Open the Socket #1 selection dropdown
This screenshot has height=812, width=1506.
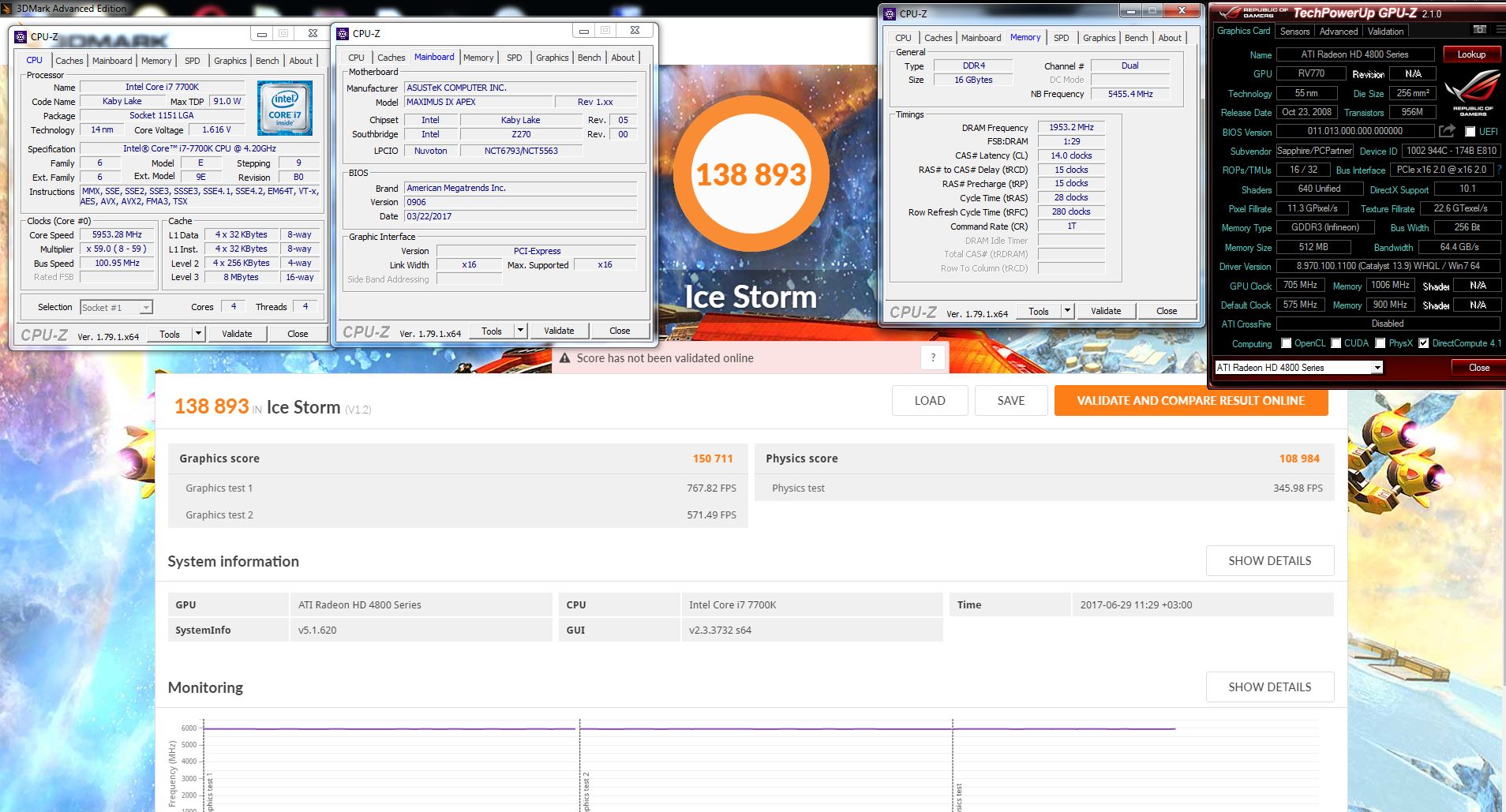tap(146, 308)
